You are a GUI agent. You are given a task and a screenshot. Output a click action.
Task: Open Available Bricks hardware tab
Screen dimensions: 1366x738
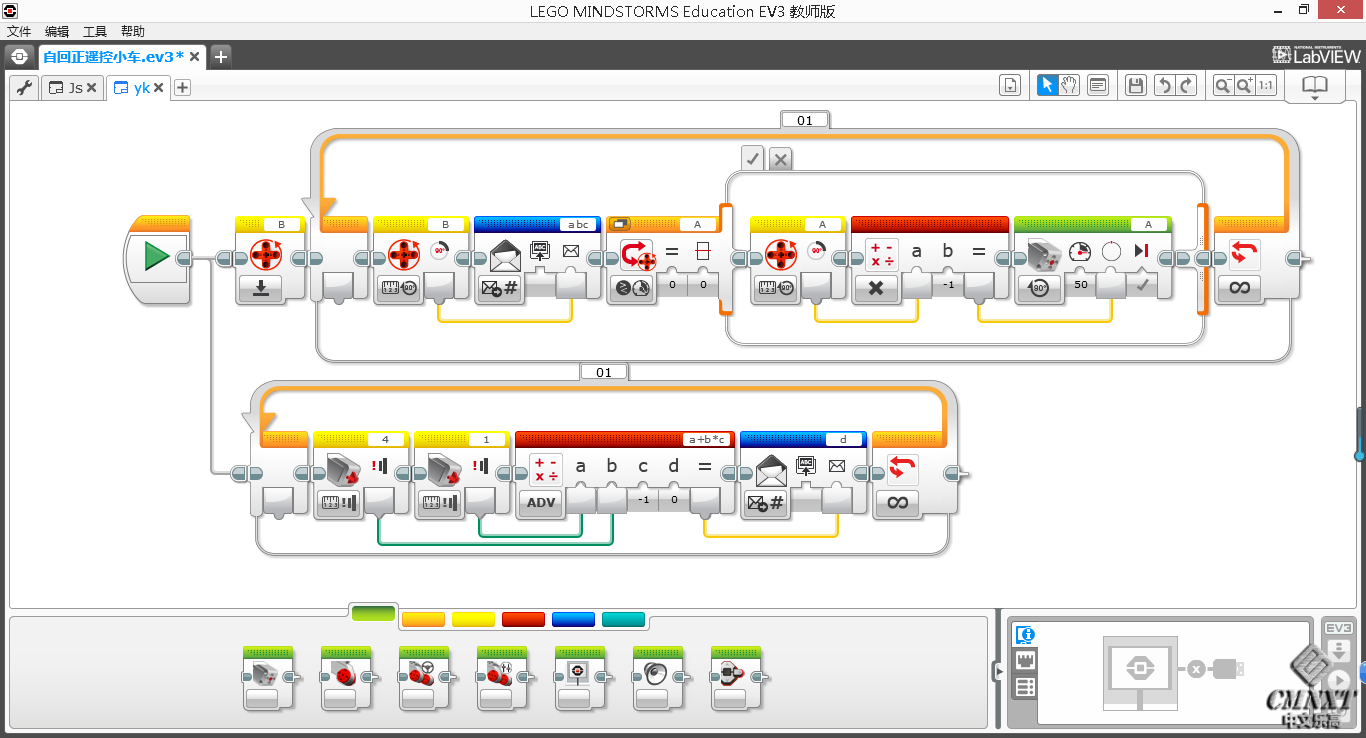click(1025, 687)
